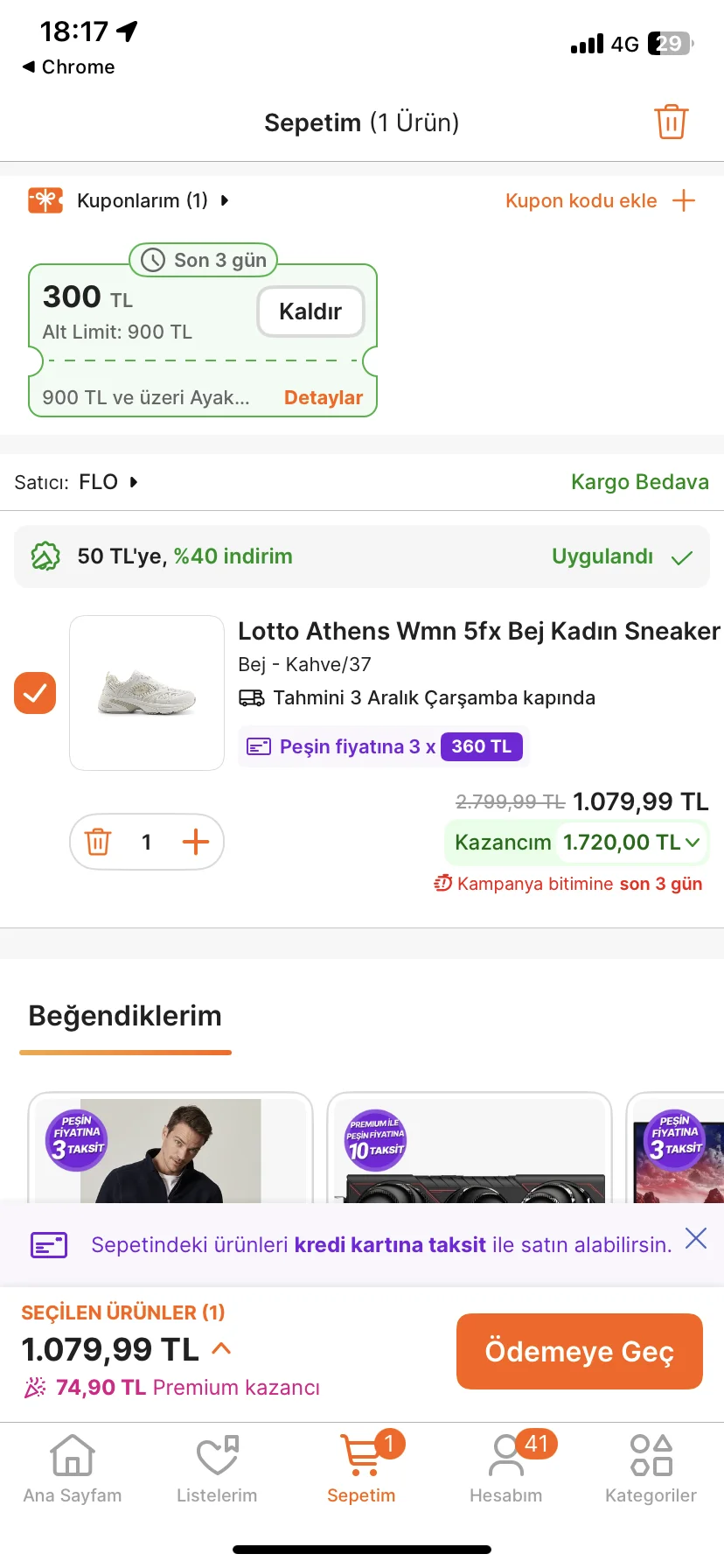The width and height of the screenshot is (724, 1568).
Task: Open the Kategoriler icon in the bottom navigation
Action: [x=651, y=1458]
